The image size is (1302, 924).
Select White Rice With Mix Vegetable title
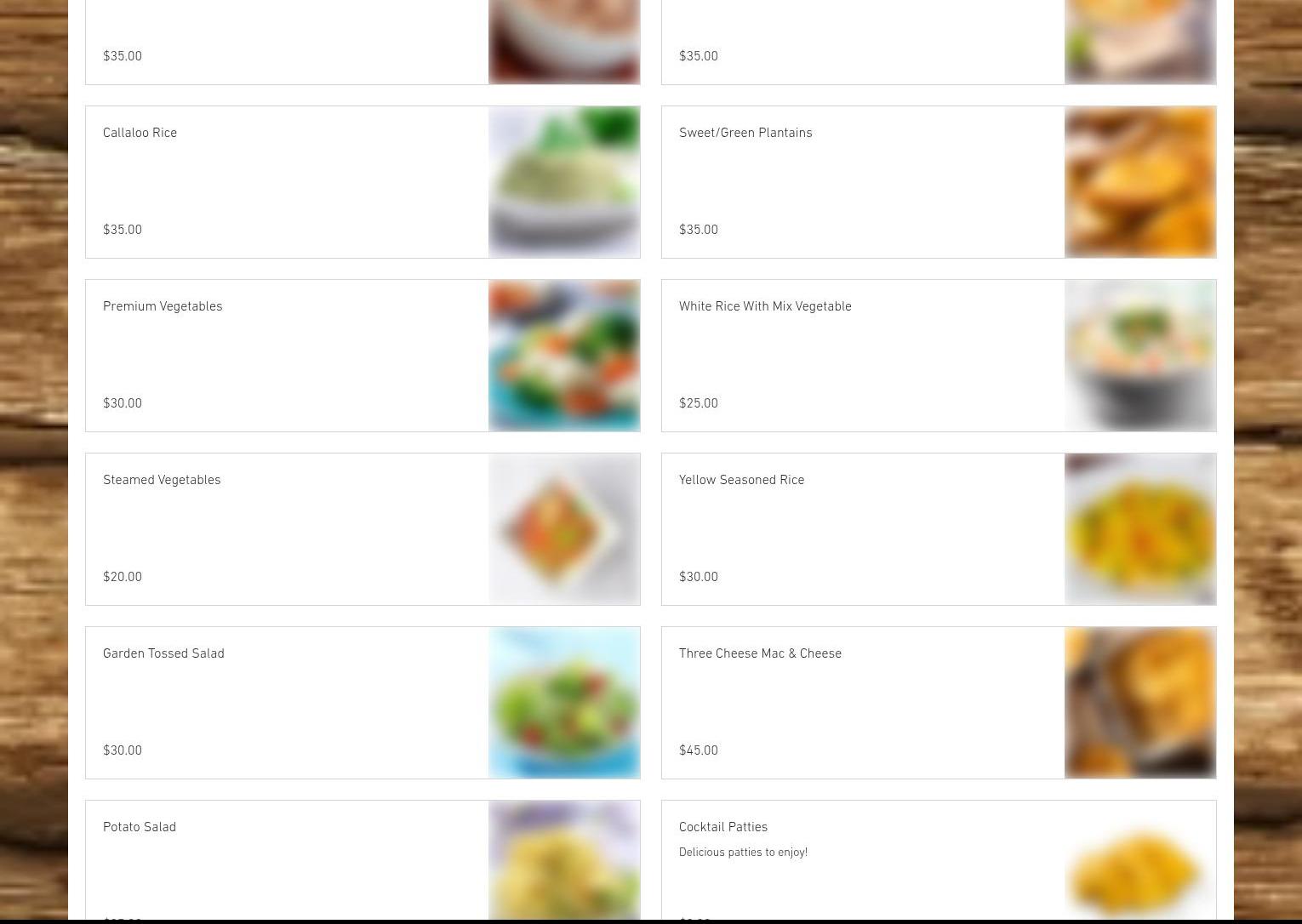(x=765, y=307)
